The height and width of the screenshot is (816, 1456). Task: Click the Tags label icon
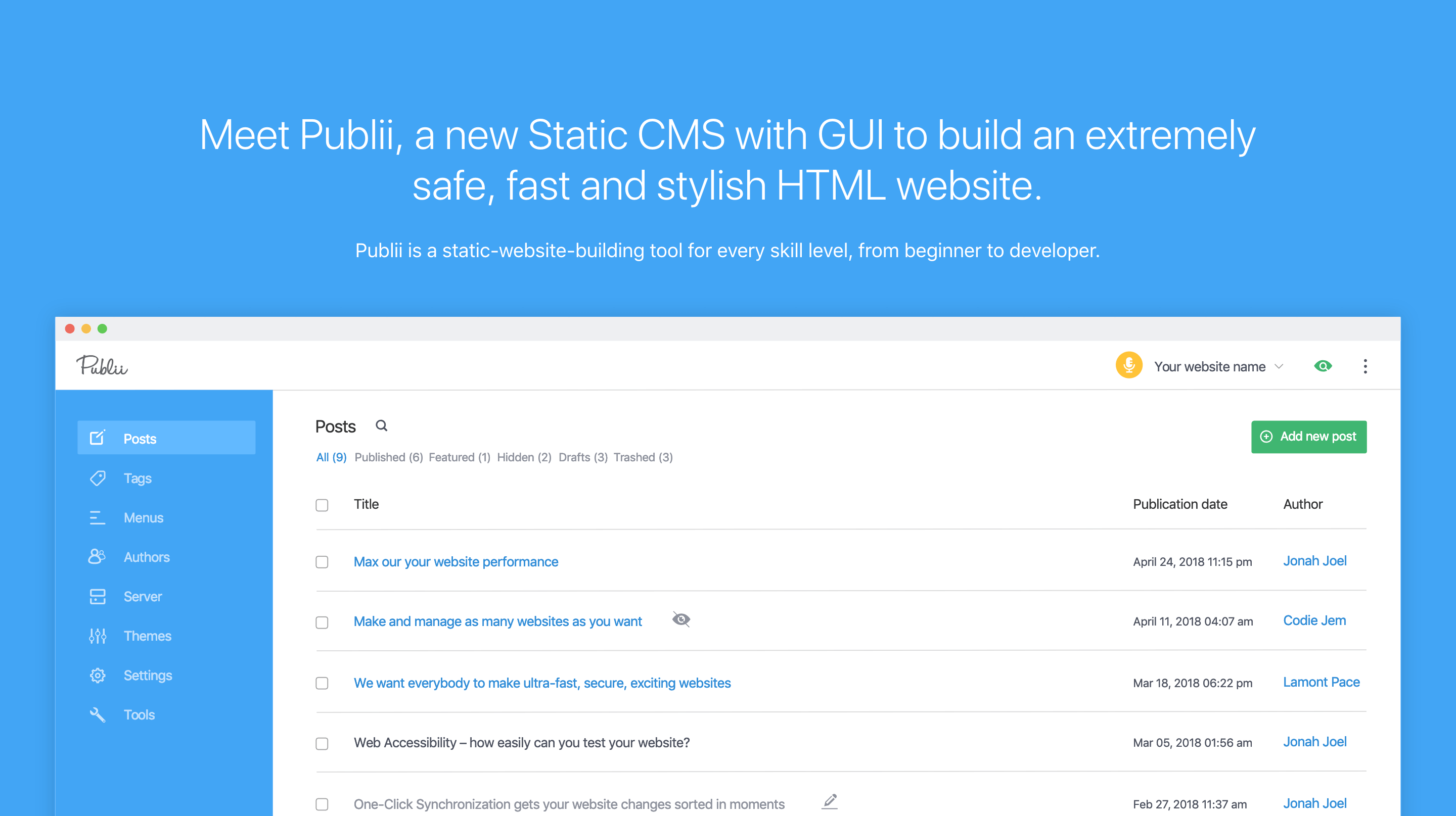pyautogui.click(x=97, y=478)
